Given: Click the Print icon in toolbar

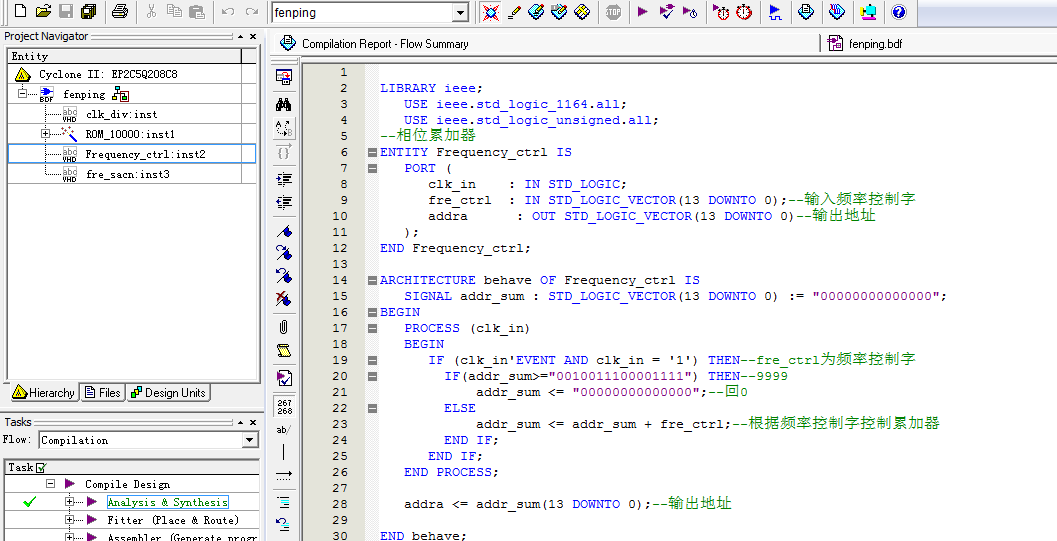Looking at the screenshot, I should [119, 12].
